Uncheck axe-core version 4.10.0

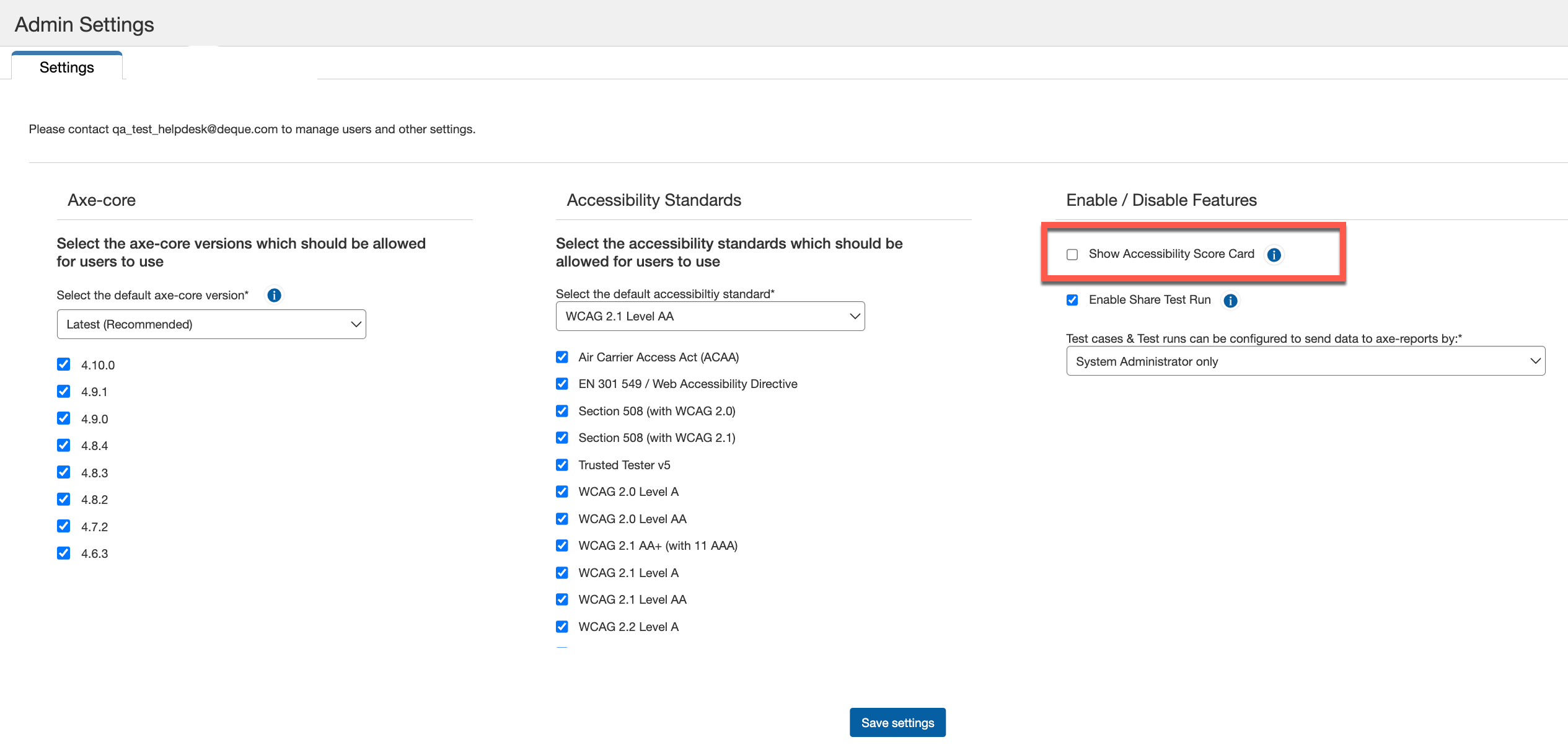63,364
